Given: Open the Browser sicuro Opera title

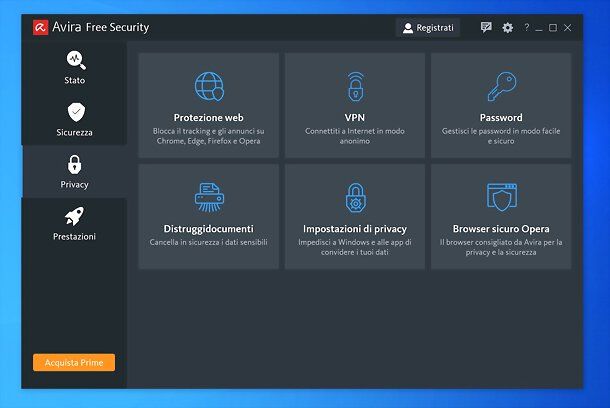Looking at the screenshot, I should (501, 229).
